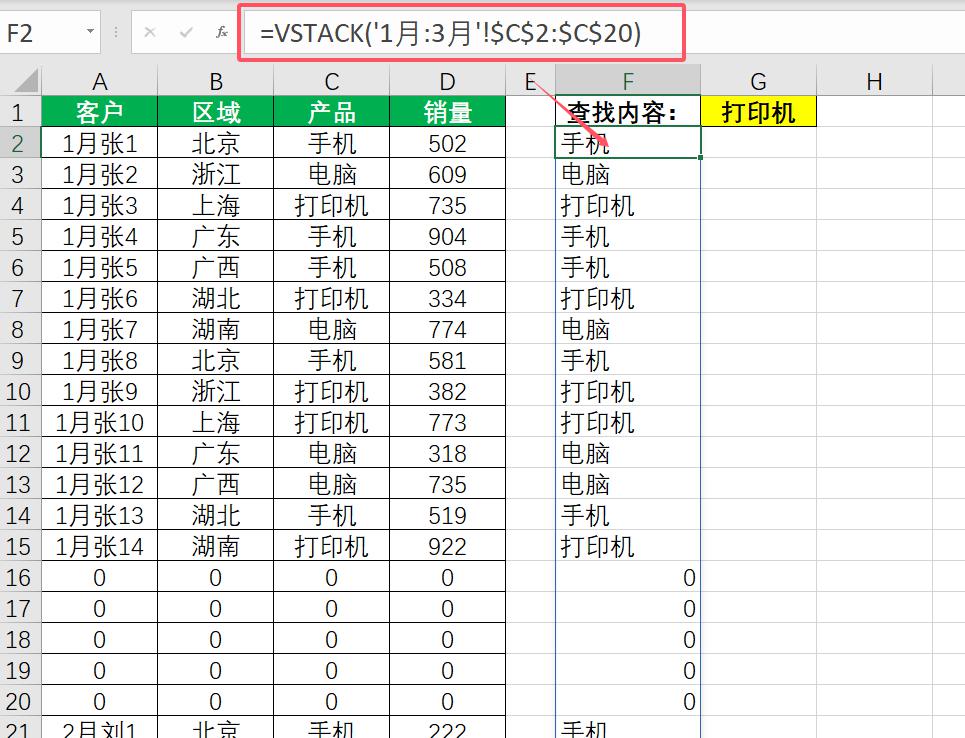Click the cancel (X) icon in the formula bar
The image size is (965, 738).
(150, 32)
